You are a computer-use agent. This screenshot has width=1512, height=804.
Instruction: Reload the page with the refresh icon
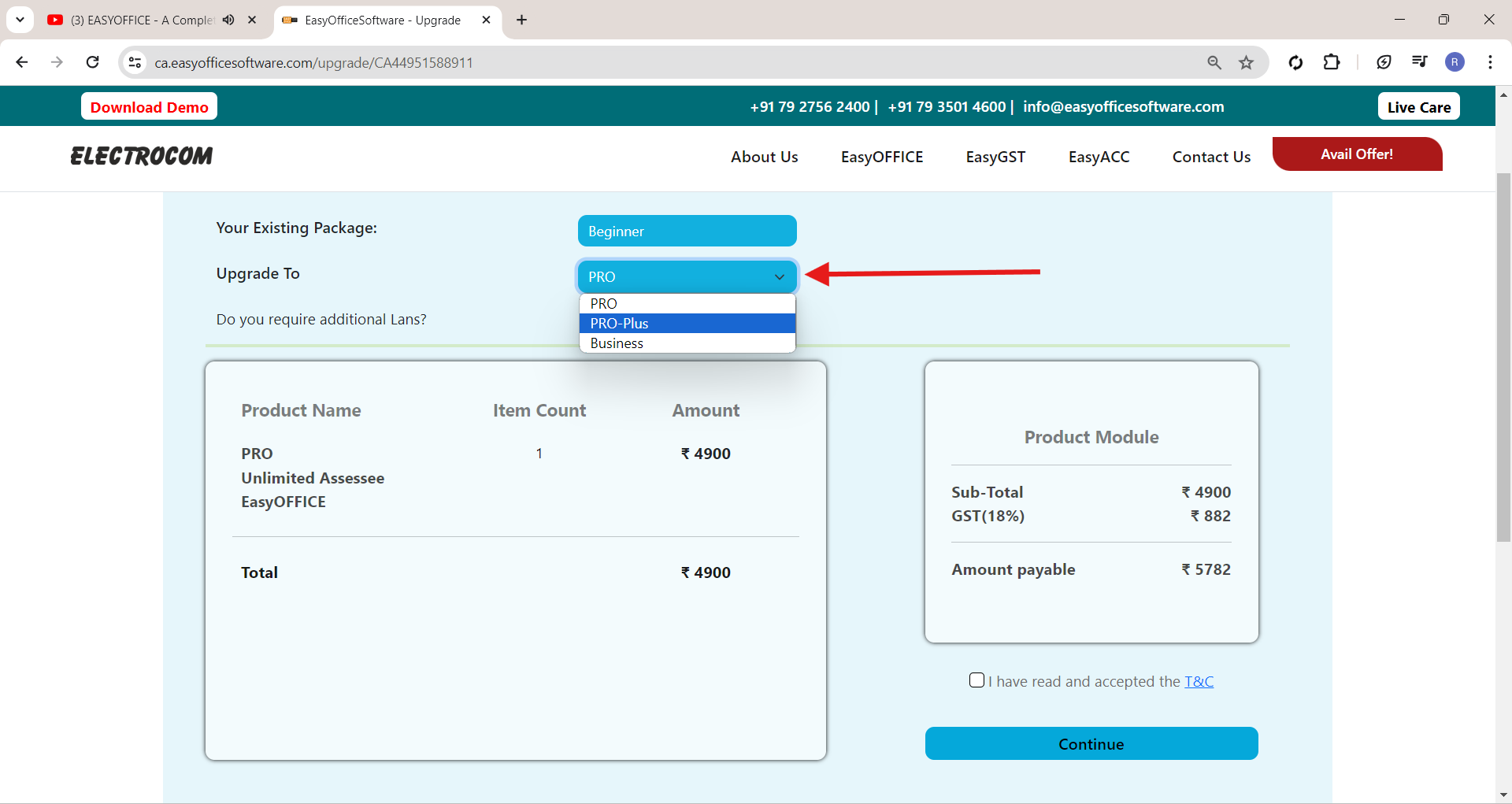click(93, 62)
